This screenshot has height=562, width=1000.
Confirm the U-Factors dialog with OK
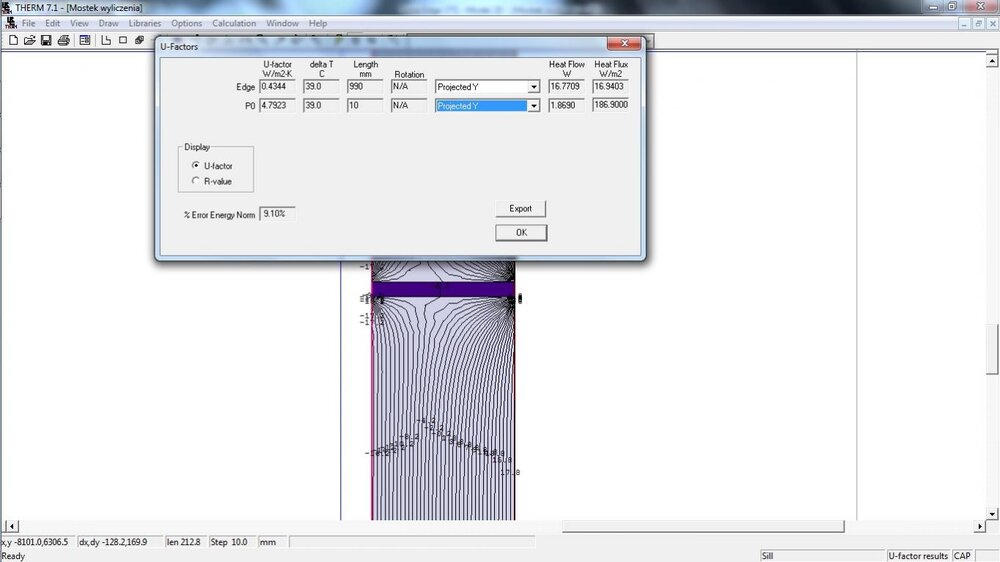[x=521, y=232]
